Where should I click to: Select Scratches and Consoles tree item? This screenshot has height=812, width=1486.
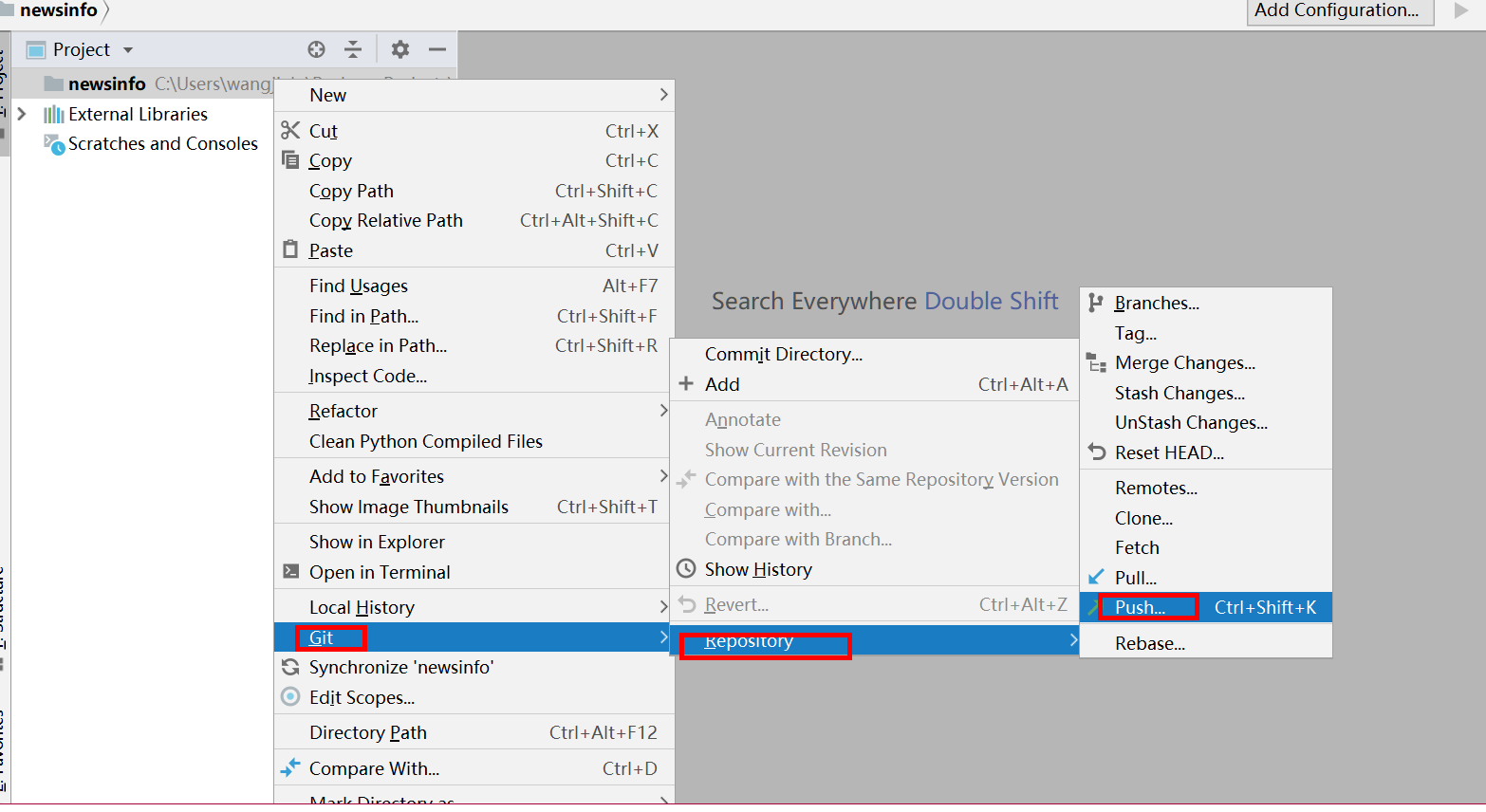[162, 143]
